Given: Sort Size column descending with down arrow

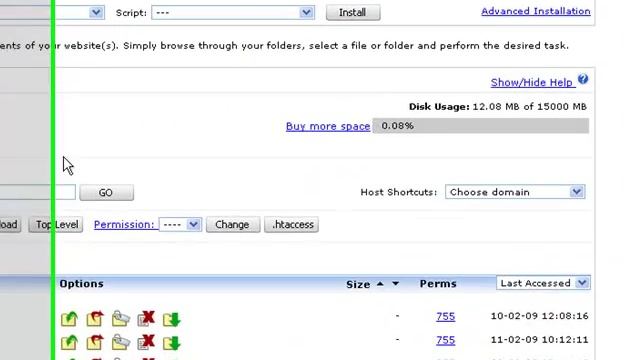Looking at the screenshot, I should coord(396,284).
